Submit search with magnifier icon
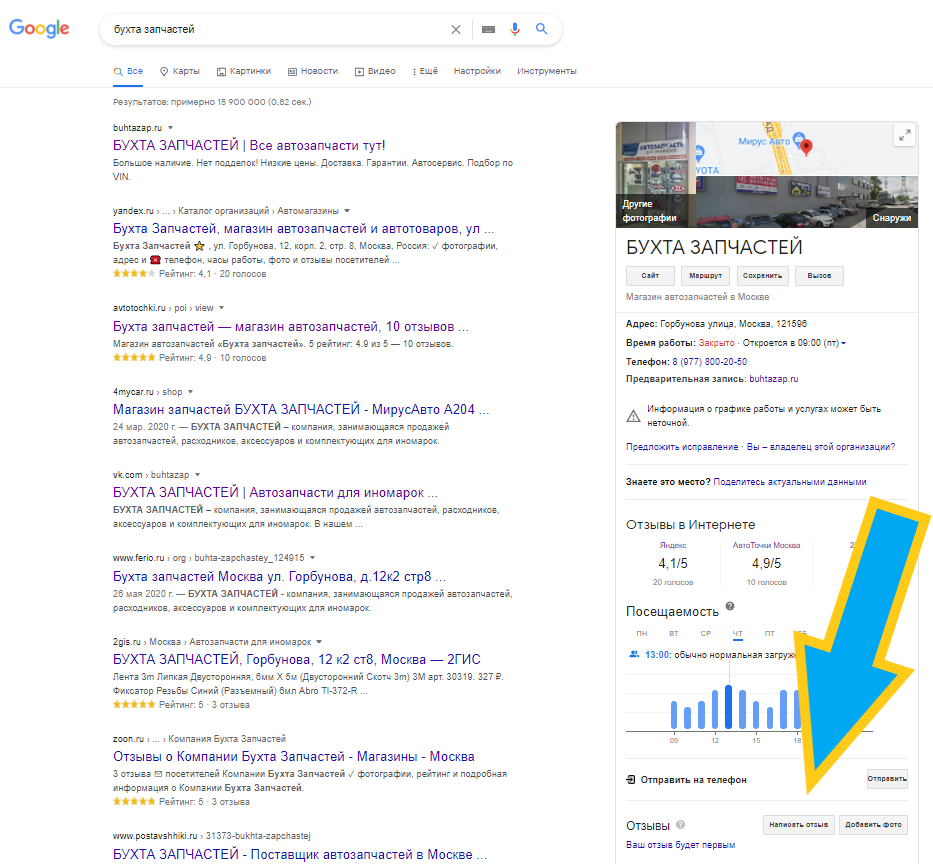Viewport: 933px width, 864px height. (541, 29)
